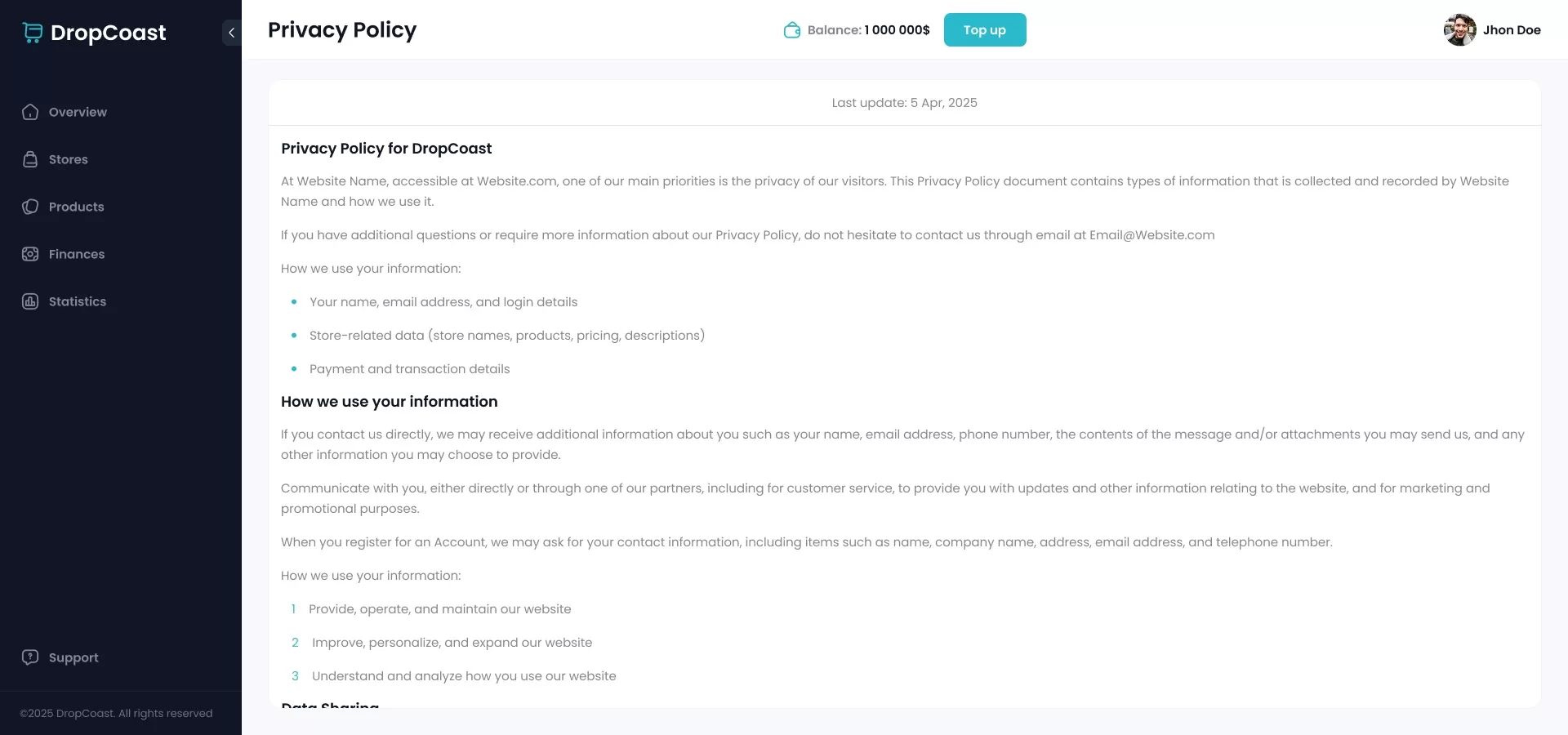Click the Overview home icon
Image resolution: width=1568 pixels, height=735 pixels.
[x=30, y=112]
